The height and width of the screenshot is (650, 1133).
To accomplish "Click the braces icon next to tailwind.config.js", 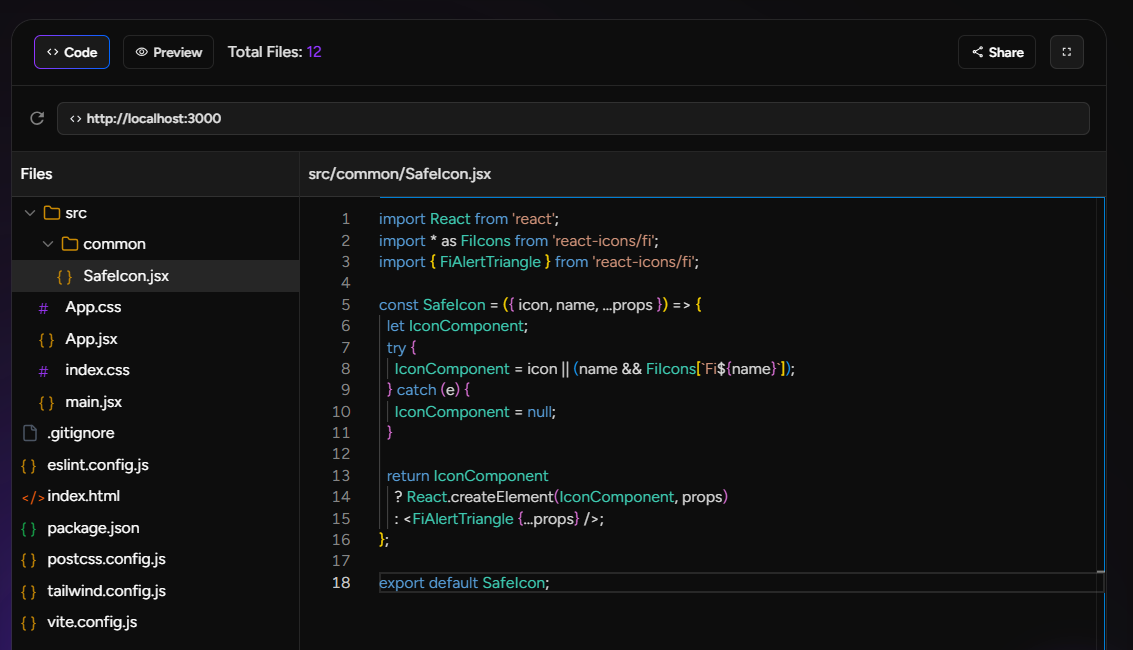I will click(x=29, y=592).
